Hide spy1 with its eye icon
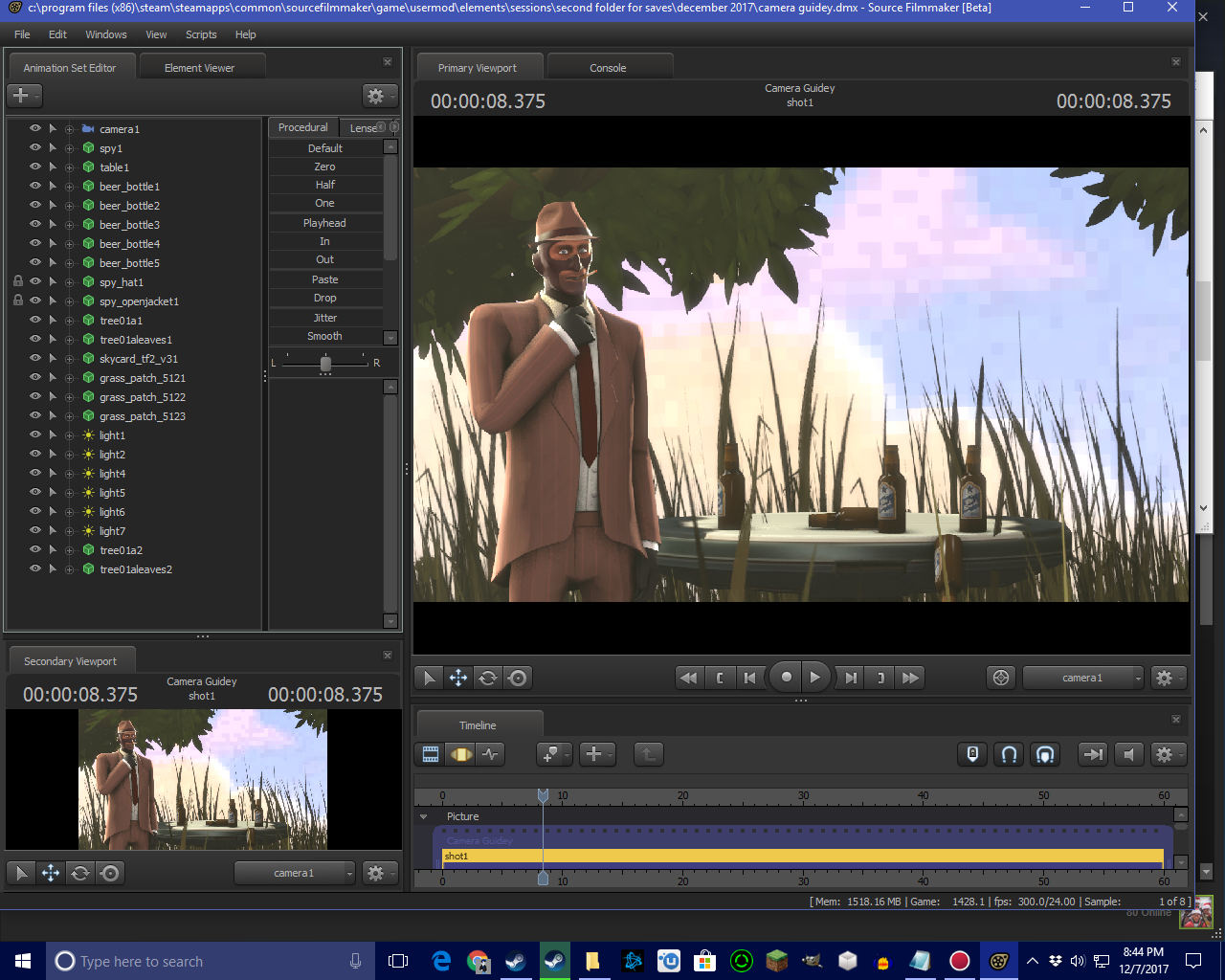 (x=35, y=147)
